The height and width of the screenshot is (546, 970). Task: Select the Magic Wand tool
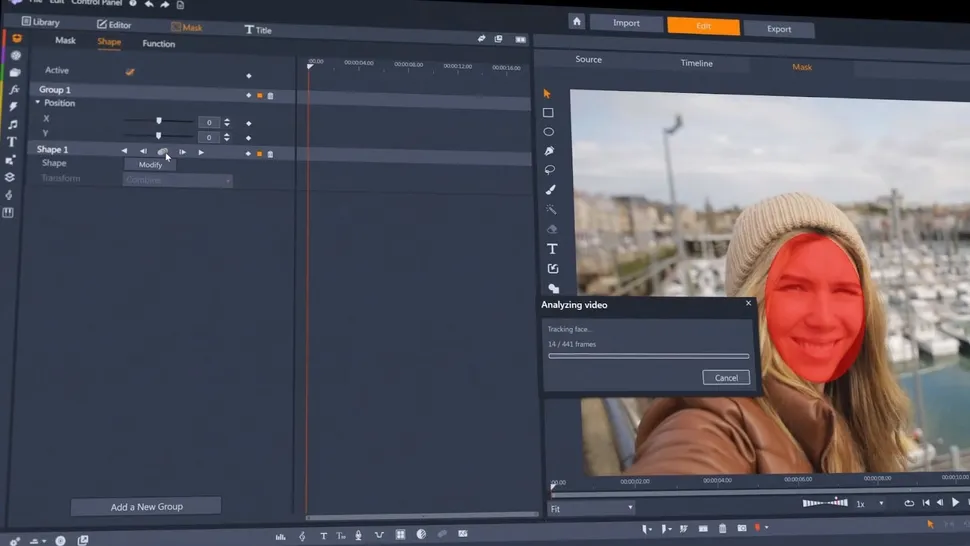551,210
